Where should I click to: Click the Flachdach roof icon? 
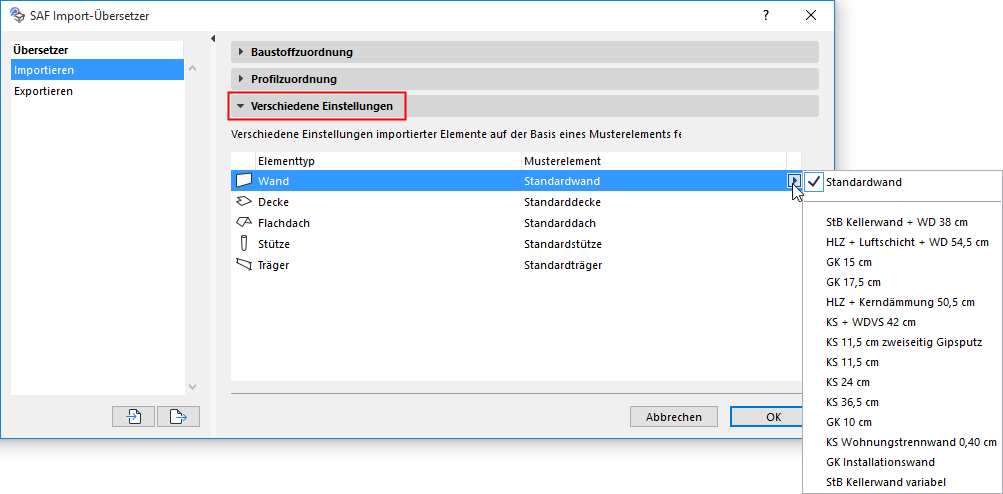(x=244, y=223)
